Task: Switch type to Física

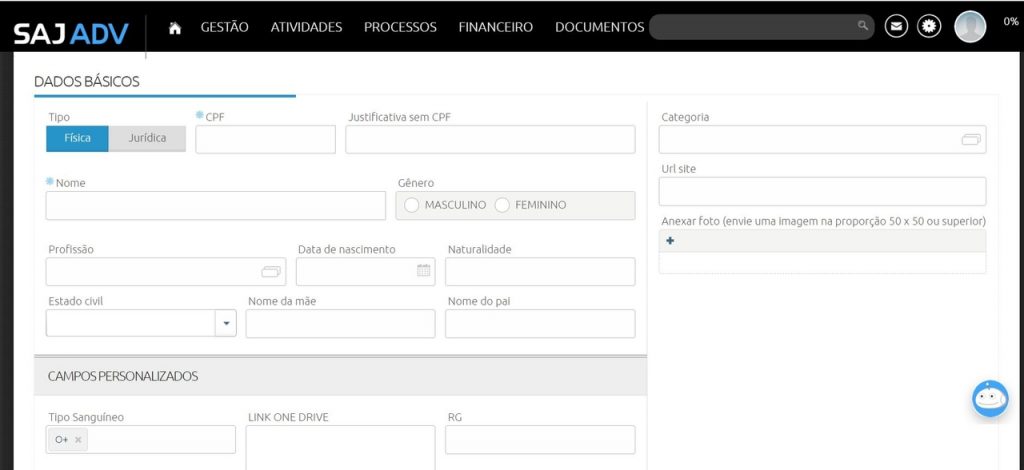Action: 77,138
